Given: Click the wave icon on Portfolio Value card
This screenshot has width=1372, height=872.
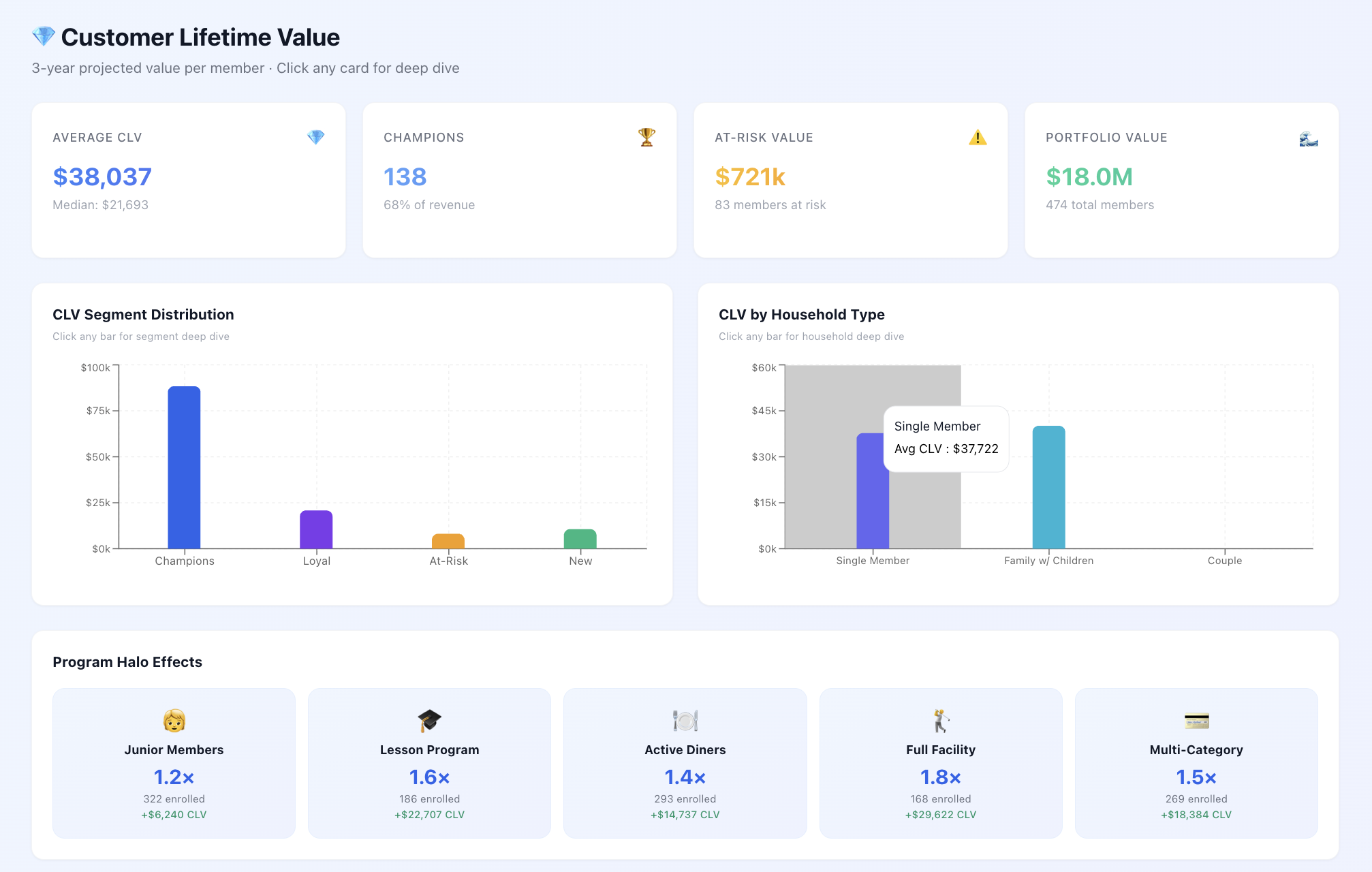Looking at the screenshot, I should tap(1308, 137).
